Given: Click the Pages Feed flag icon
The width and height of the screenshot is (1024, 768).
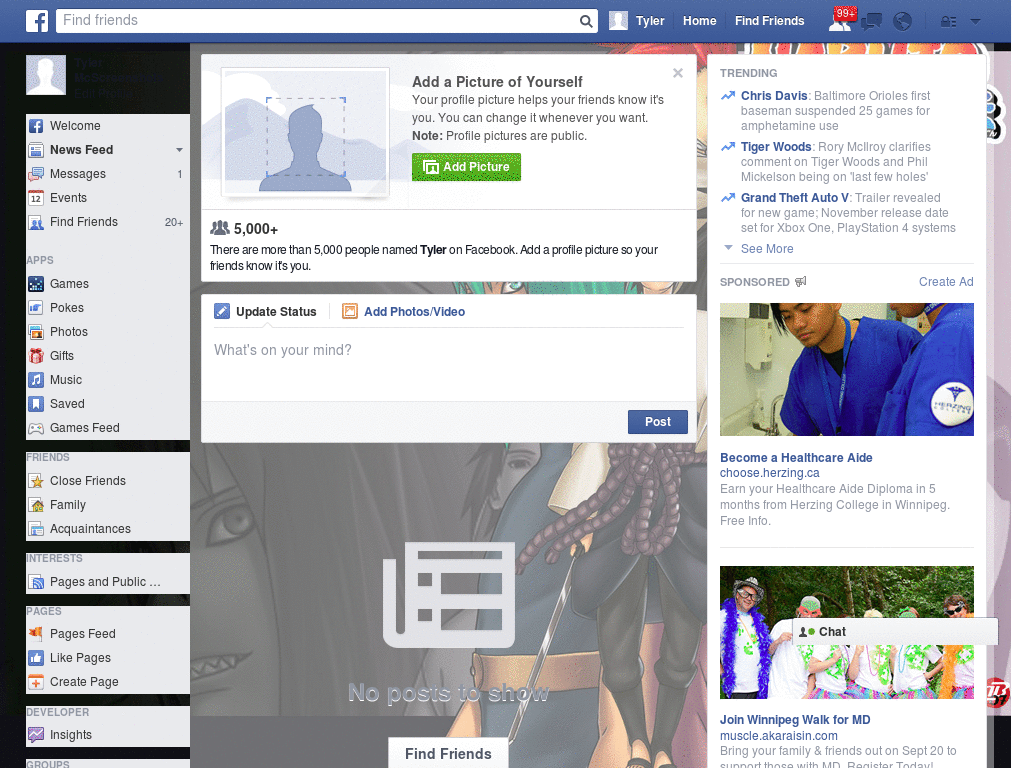Looking at the screenshot, I should (x=36, y=634).
